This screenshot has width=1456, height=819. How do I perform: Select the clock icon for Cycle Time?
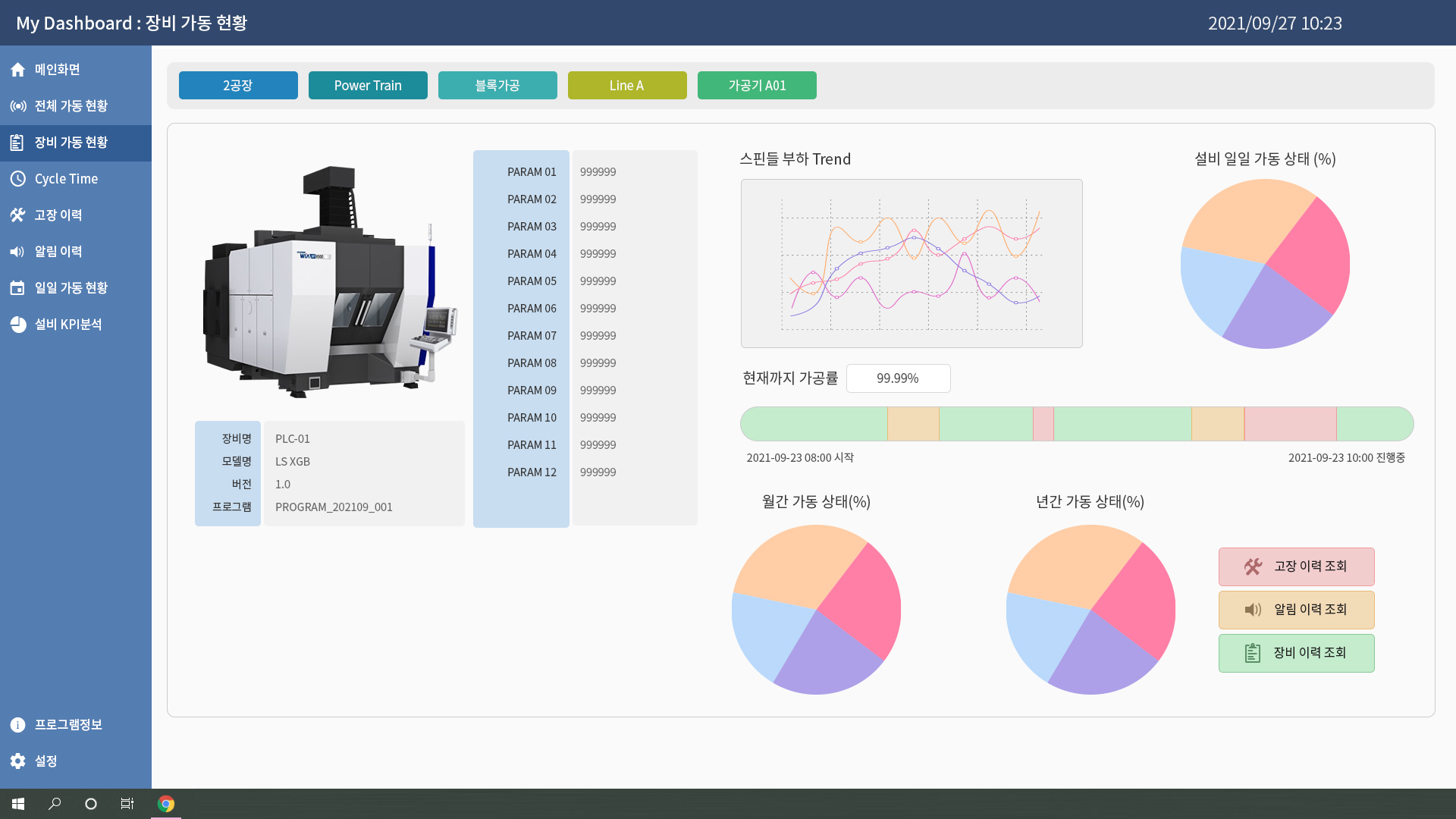pos(18,179)
